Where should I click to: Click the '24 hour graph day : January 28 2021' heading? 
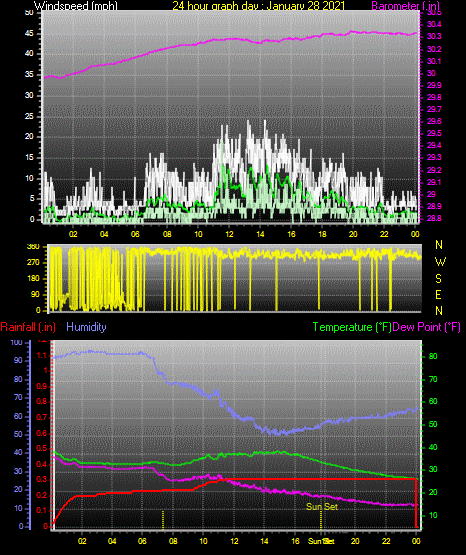click(x=258, y=6)
